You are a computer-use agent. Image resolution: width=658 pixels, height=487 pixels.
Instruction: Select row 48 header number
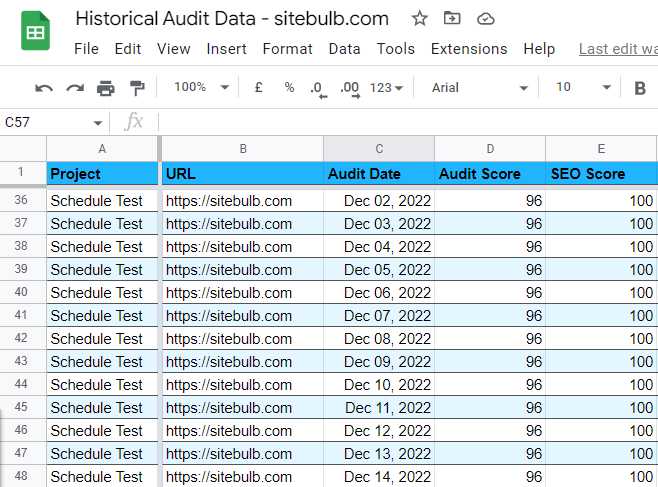tap(21, 476)
